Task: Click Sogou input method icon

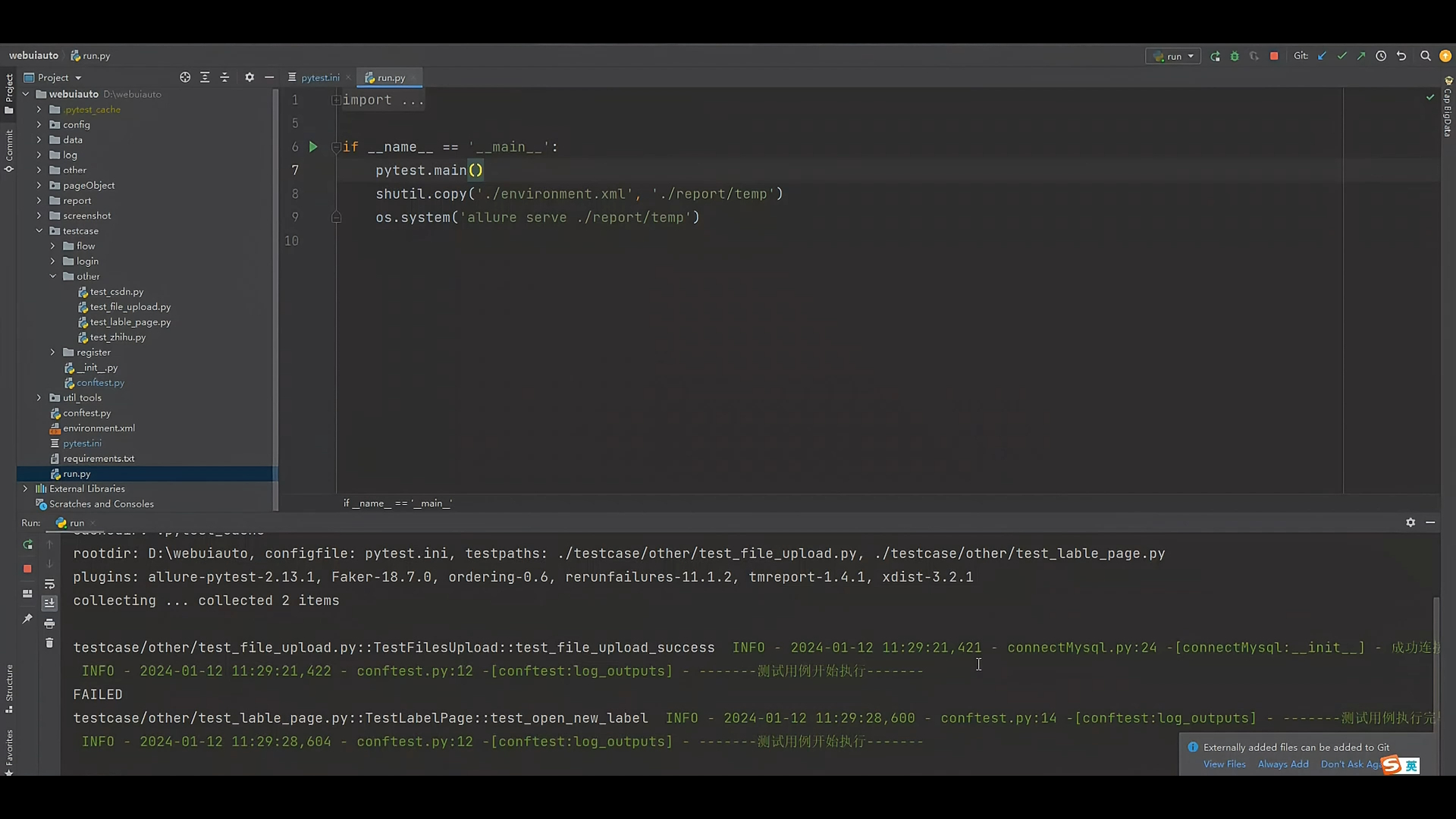Action: [x=1392, y=764]
